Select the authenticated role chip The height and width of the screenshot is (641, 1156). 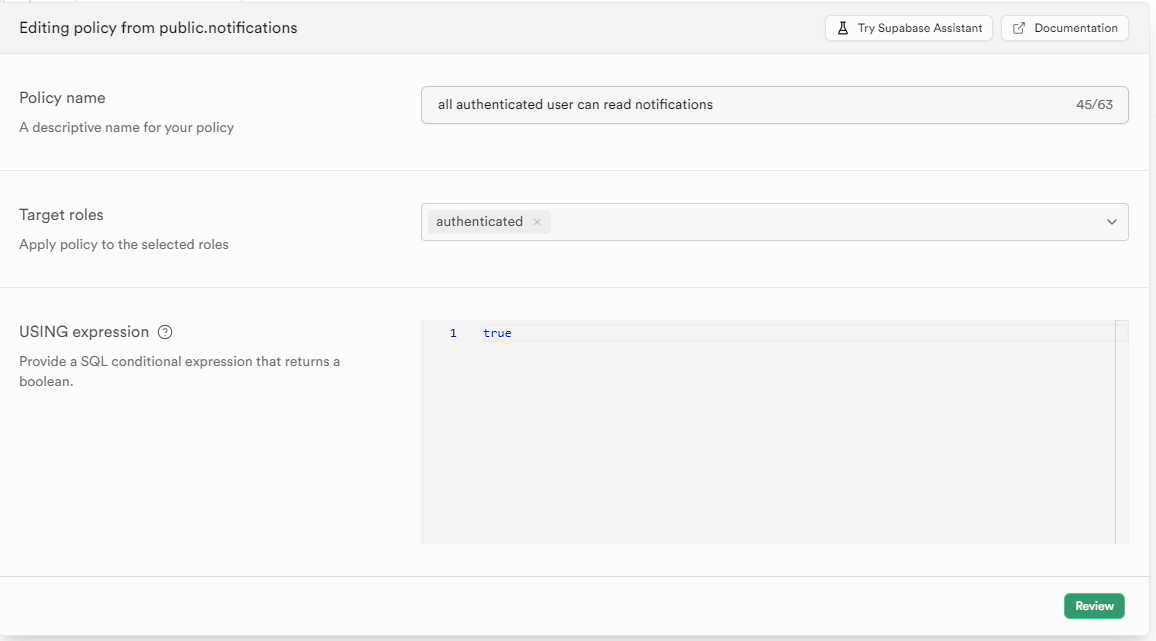tap(480, 222)
